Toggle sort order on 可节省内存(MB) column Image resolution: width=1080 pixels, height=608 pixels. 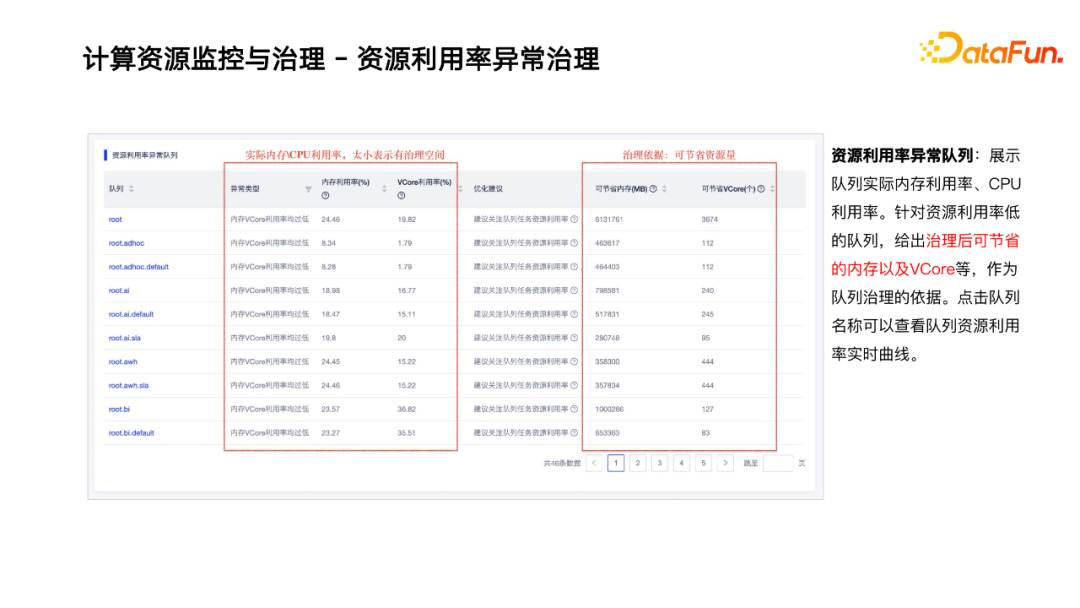(666, 186)
